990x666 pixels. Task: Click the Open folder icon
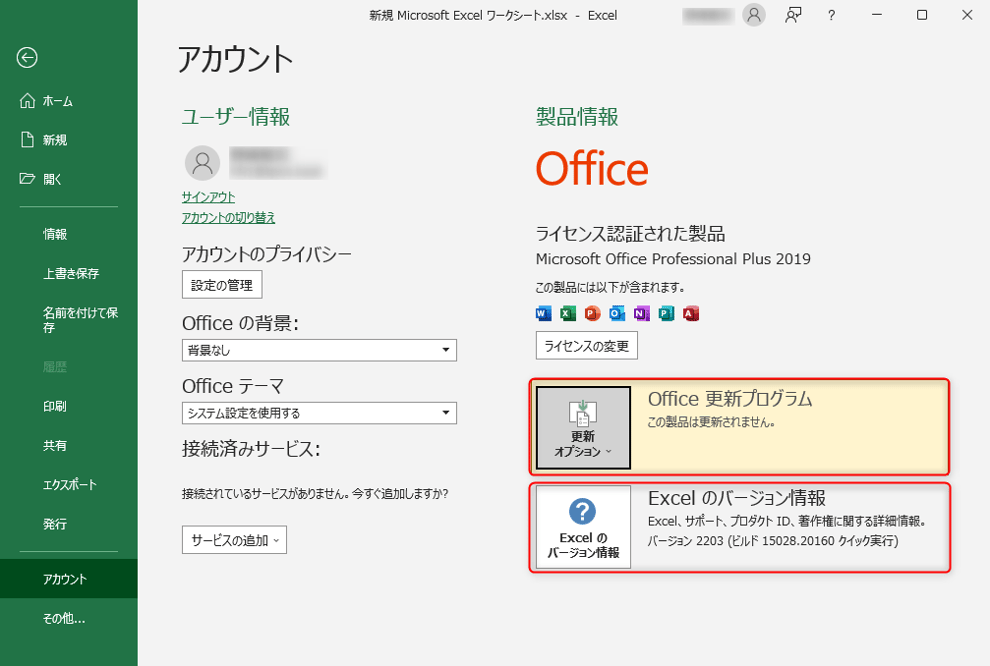pyautogui.click(x=27, y=179)
